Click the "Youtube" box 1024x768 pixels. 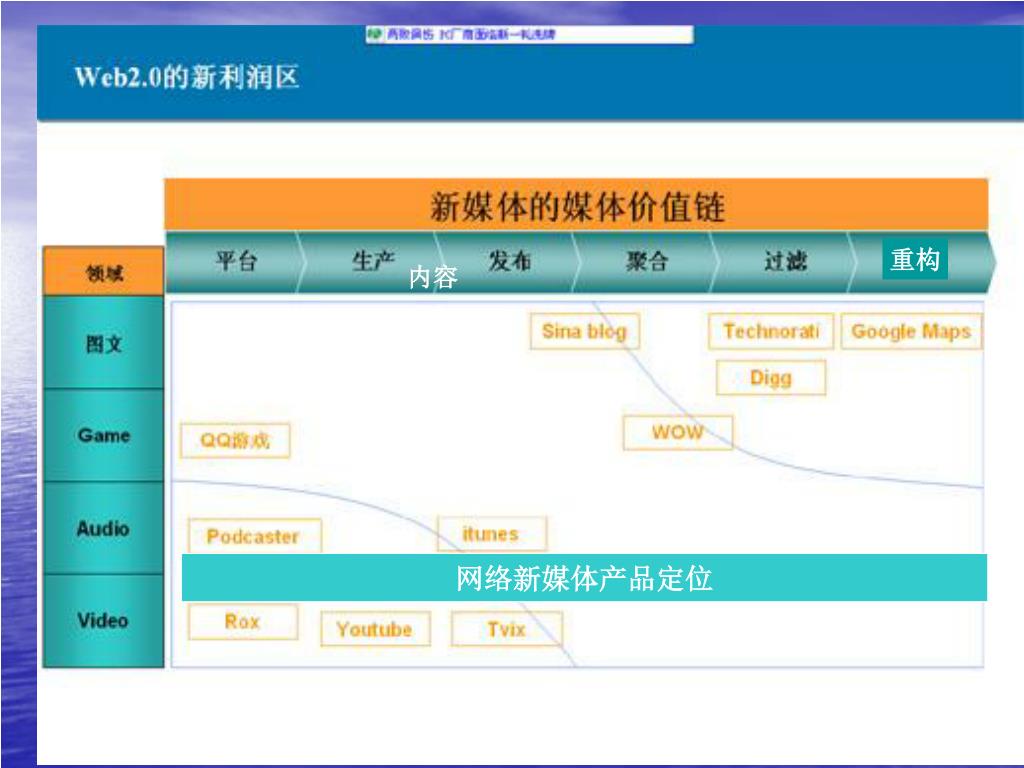375,629
